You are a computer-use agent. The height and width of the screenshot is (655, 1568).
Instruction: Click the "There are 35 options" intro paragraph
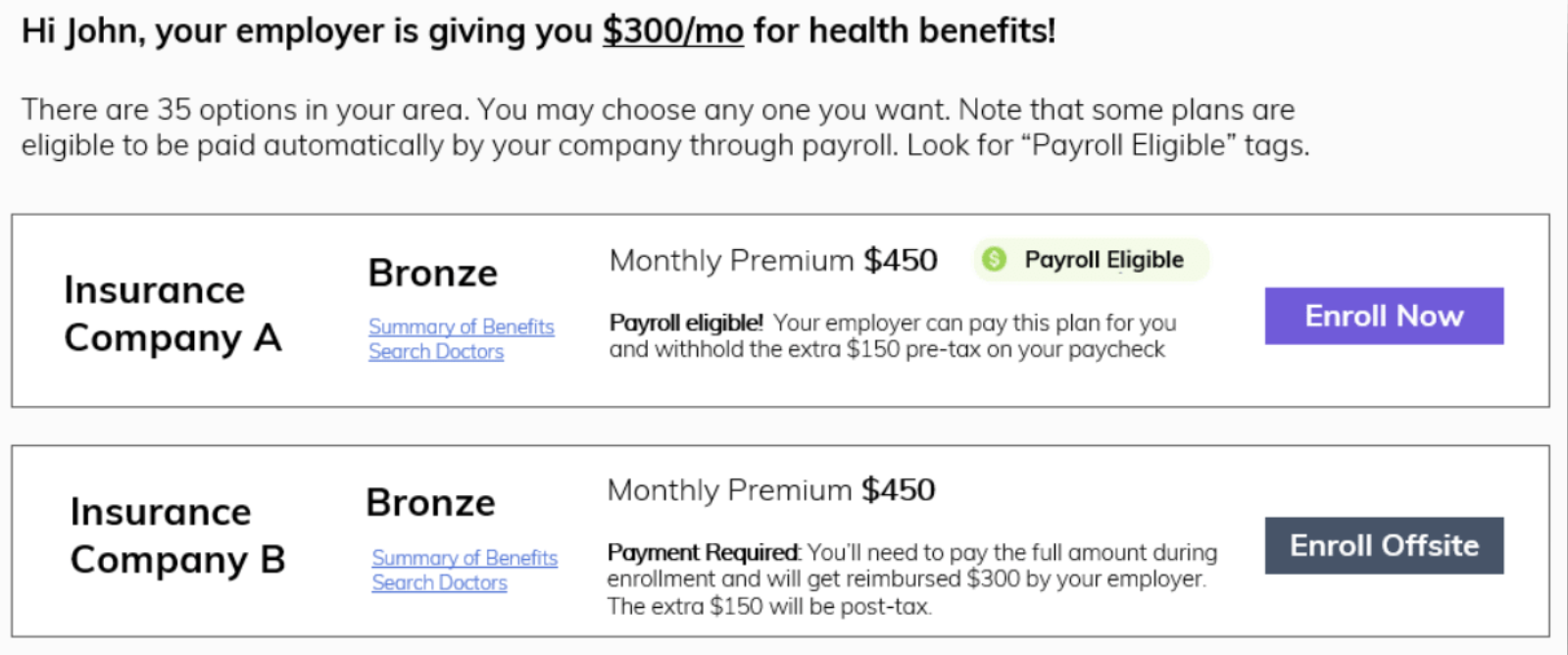tap(664, 127)
